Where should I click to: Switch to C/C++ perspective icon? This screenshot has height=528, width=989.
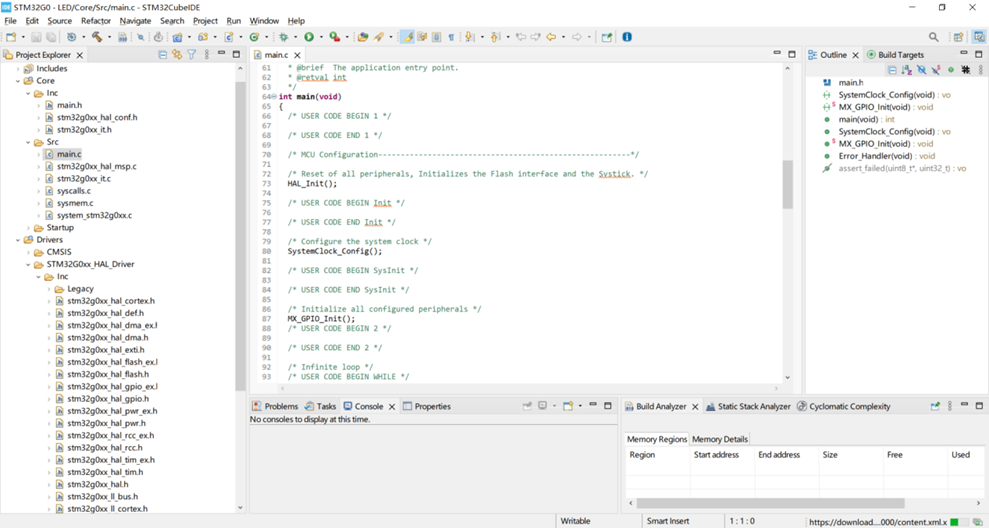[x=979, y=37]
